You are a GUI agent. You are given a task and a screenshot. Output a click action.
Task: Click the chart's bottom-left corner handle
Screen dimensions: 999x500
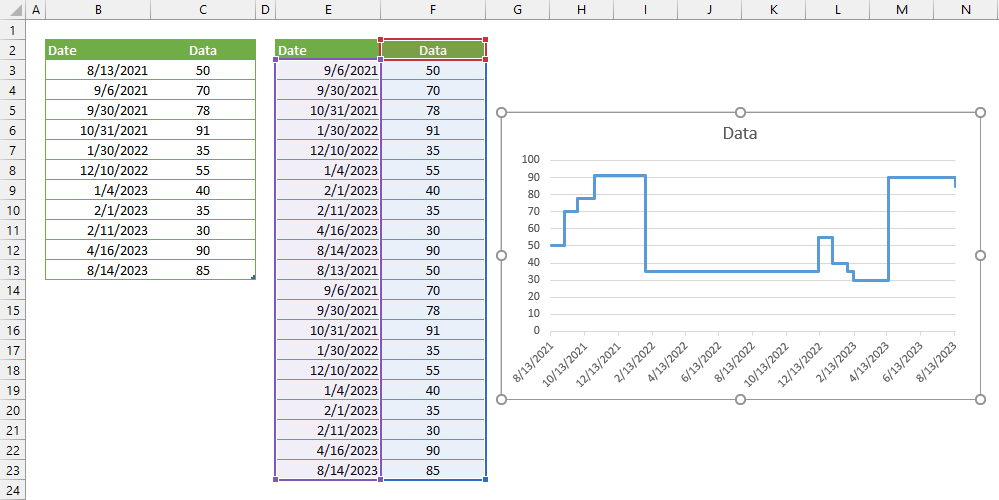[501, 399]
